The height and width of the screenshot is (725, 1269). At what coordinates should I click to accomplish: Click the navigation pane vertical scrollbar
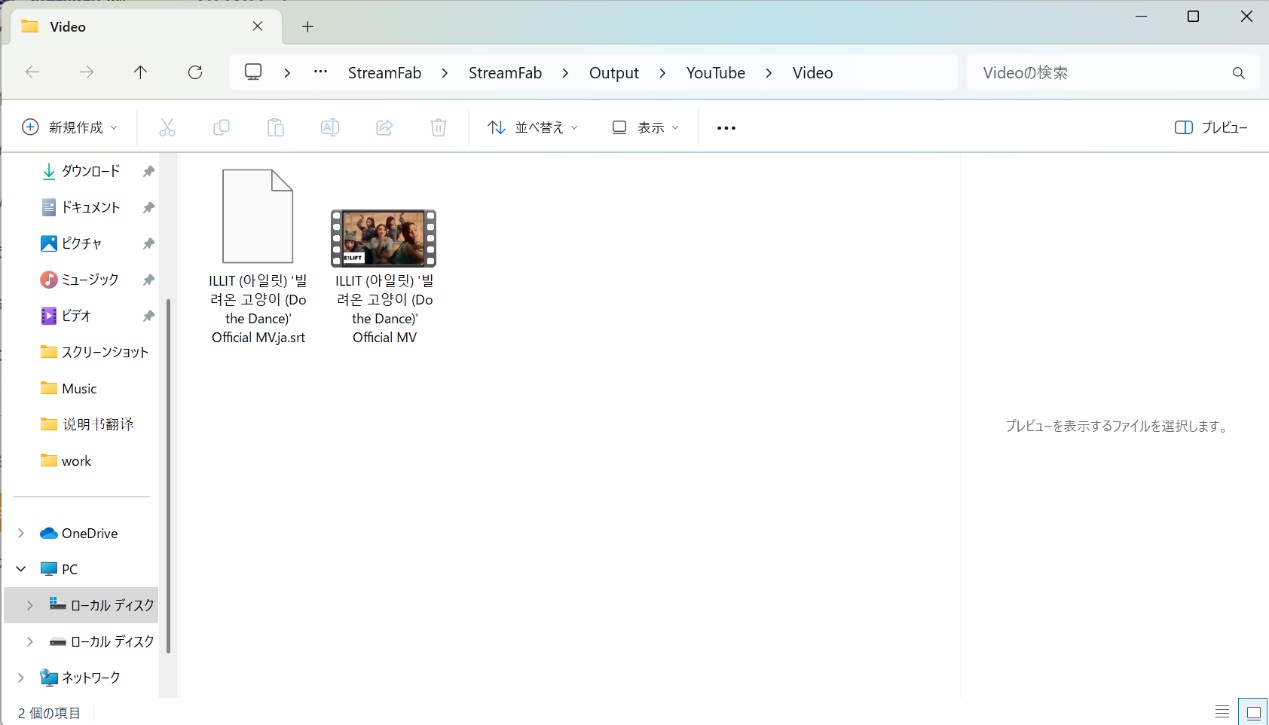[168, 475]
